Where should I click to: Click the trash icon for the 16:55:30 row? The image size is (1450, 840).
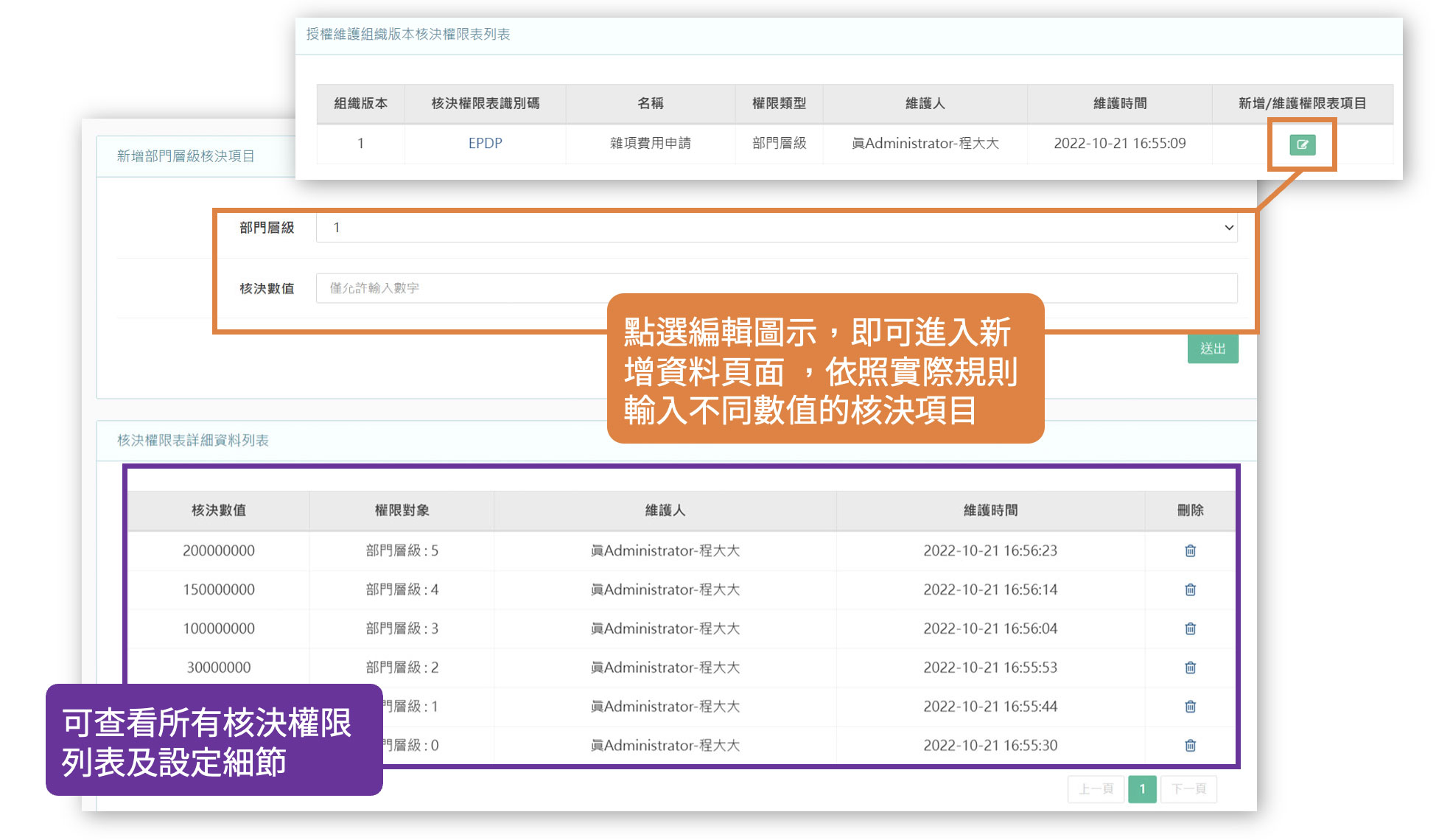(x=1190, y=746)
